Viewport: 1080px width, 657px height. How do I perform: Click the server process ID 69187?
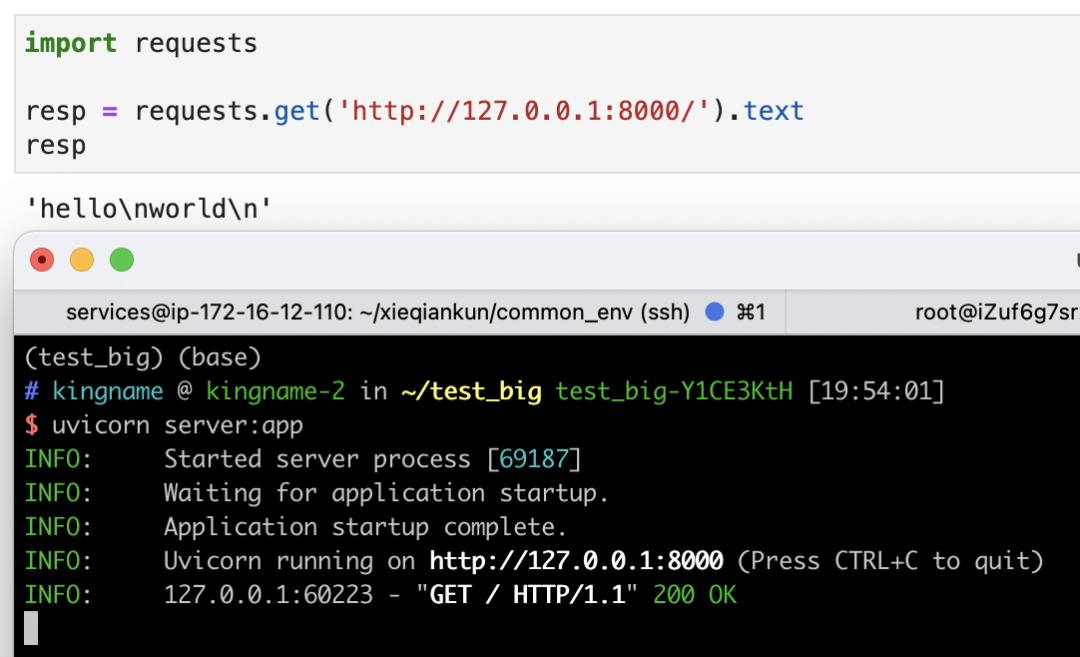(535, 459)
